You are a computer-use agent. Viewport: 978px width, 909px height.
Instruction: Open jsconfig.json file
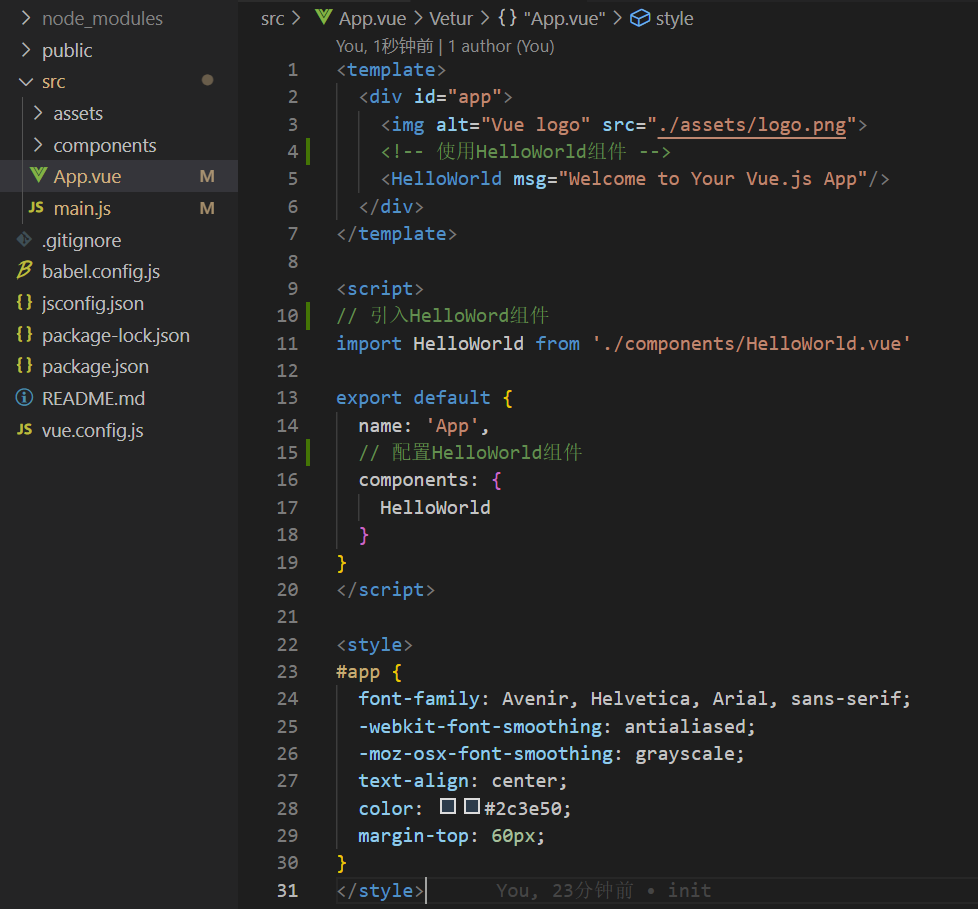click(x=93, y=304)
